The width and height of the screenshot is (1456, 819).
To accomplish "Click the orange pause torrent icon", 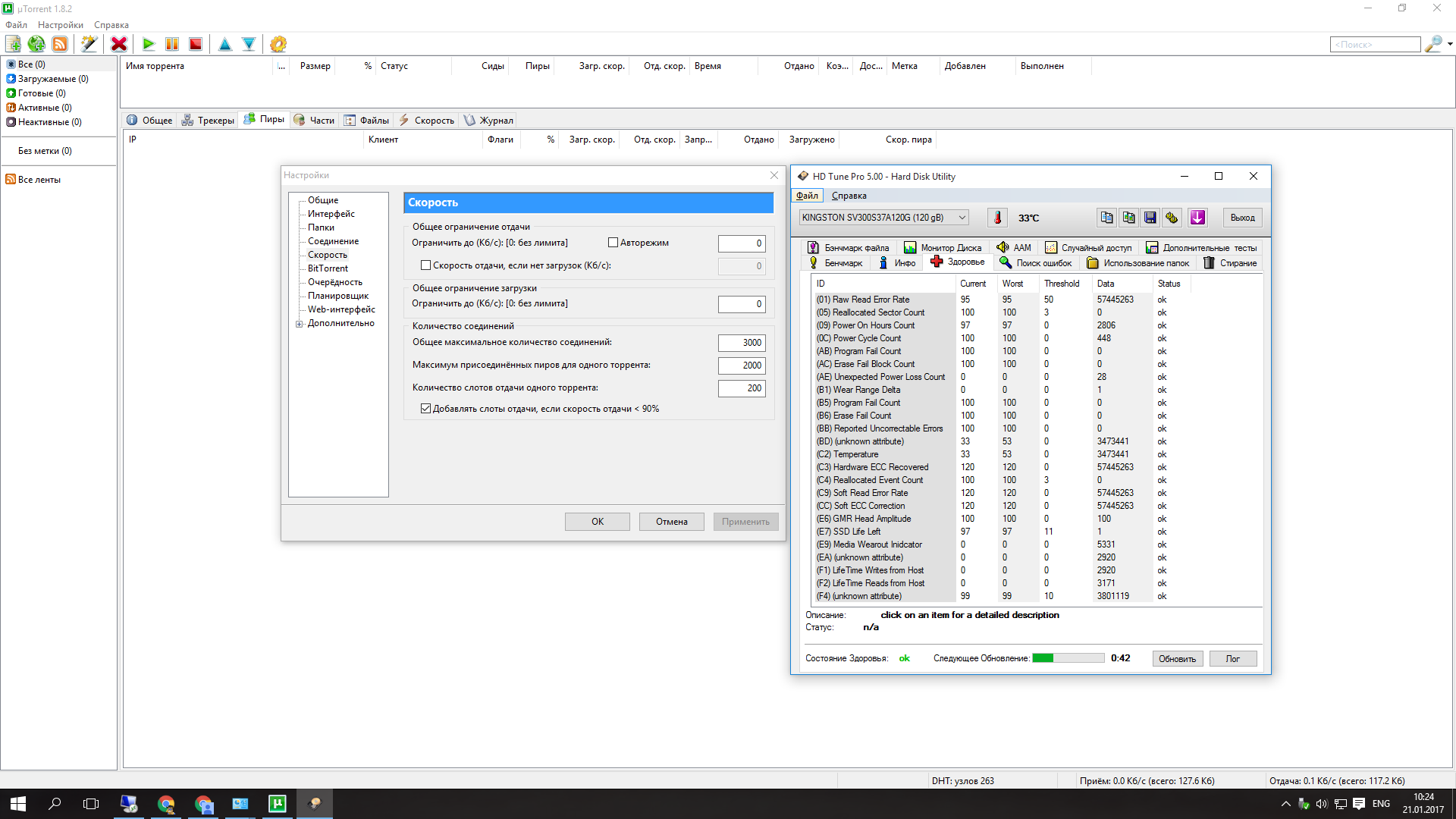I will point(172,44).
